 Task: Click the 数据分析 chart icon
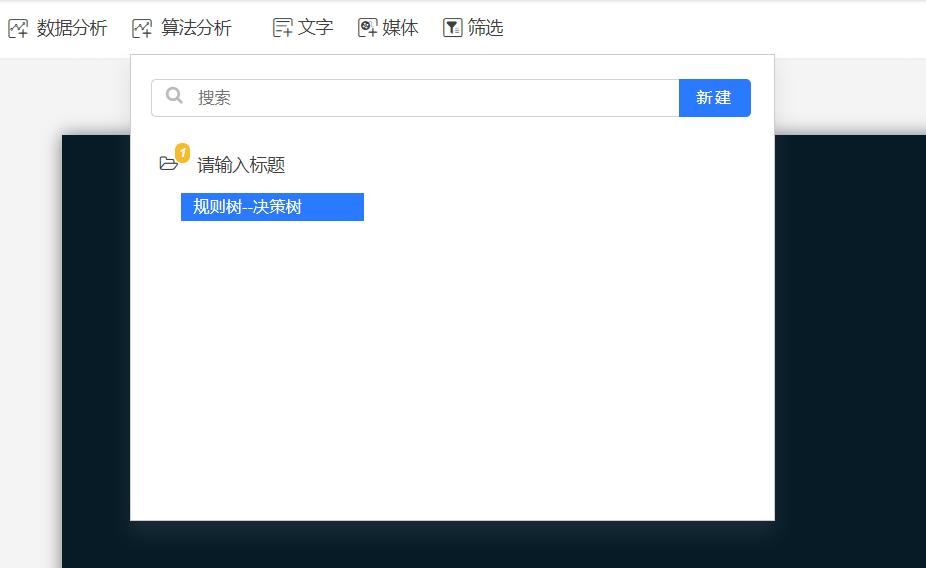[x=18, y=28]
